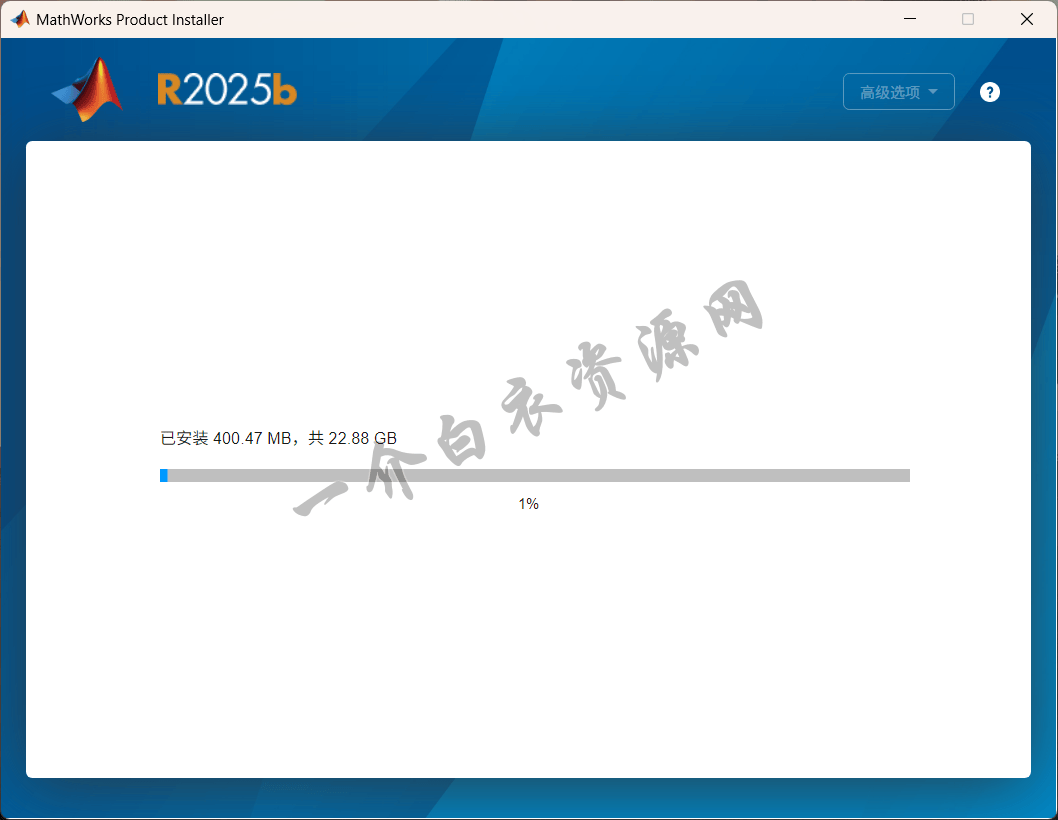Screen dimensions: 1058x820
Task: Click the MathWorks icon in title bar
Action: [20, 19]
